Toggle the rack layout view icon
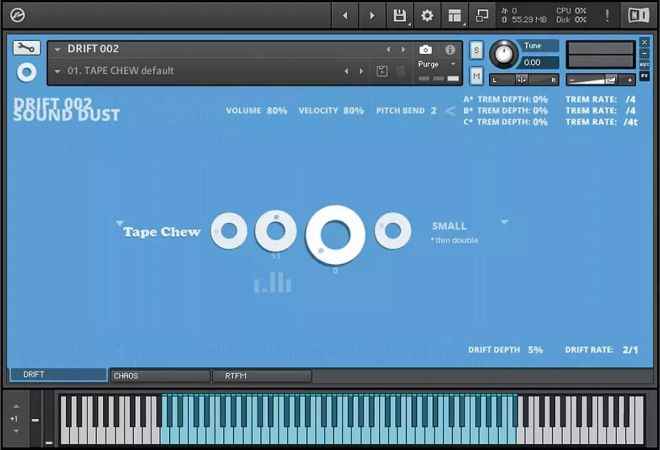The image size is (660, 450). [x=455, y=16]
